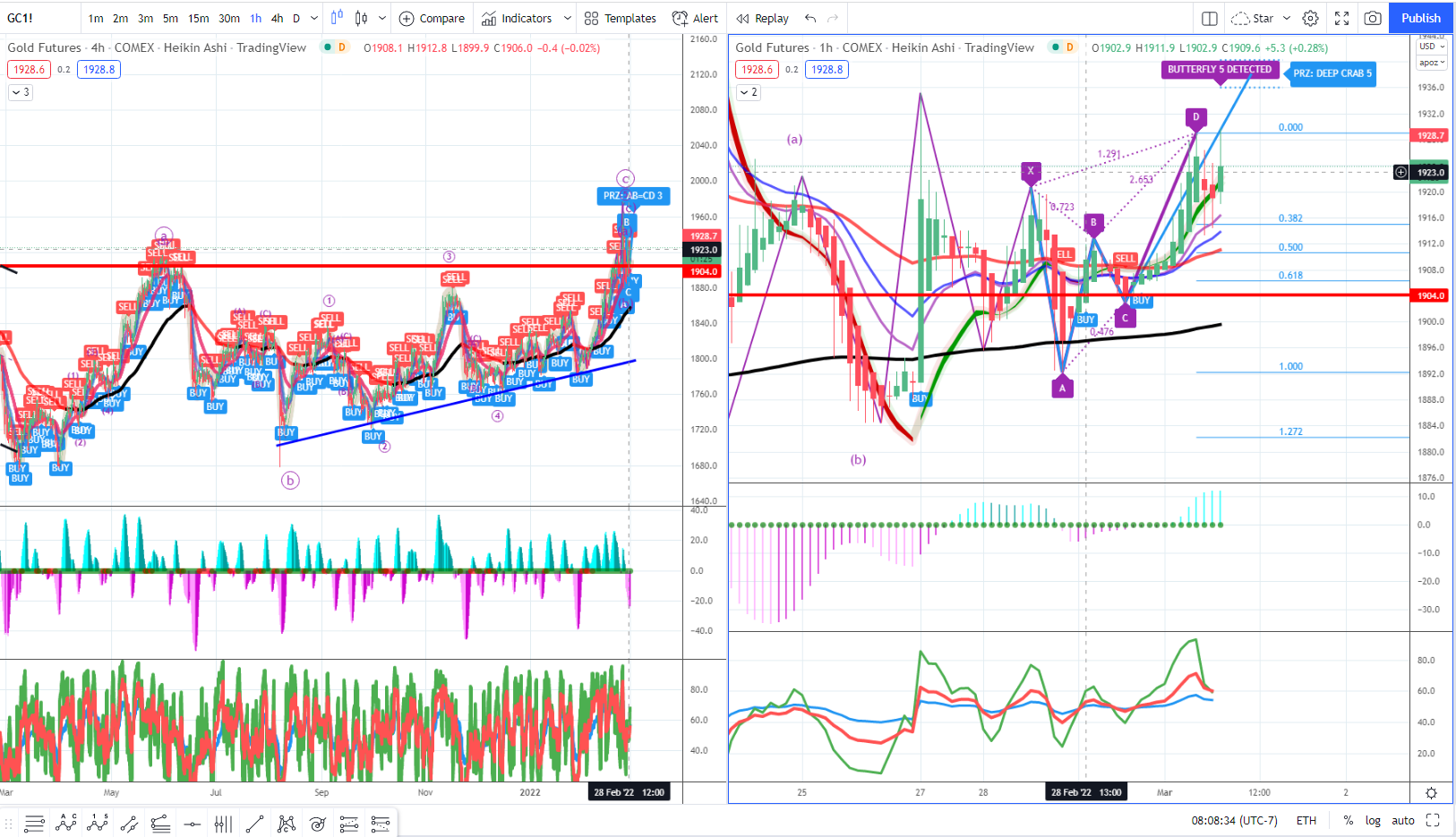This screenshot has width=1456, height=837.
Task: Select the vertical lines (time zones) tool
Action: 223,824
